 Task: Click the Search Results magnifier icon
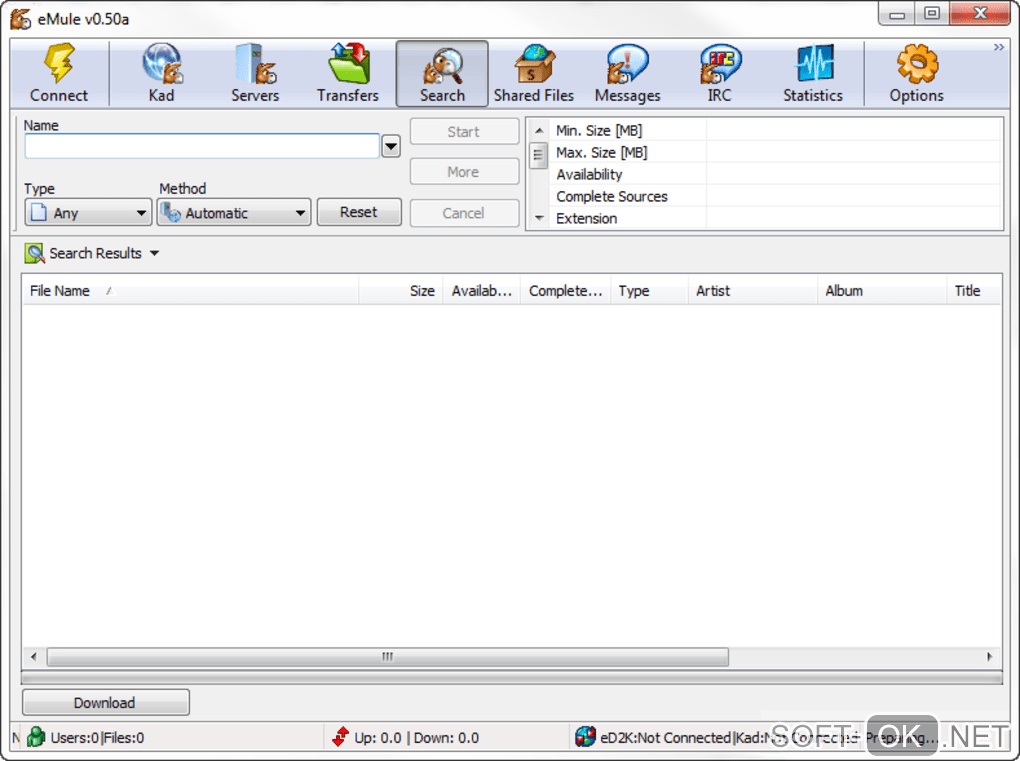pos(34,253)
